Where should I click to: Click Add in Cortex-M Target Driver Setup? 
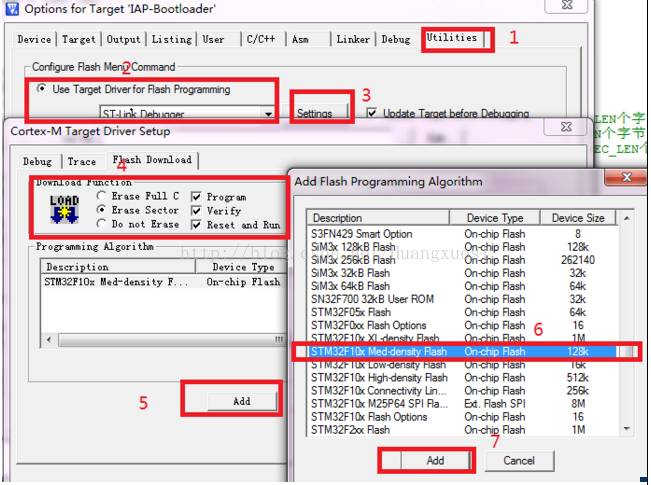(242, 401)
